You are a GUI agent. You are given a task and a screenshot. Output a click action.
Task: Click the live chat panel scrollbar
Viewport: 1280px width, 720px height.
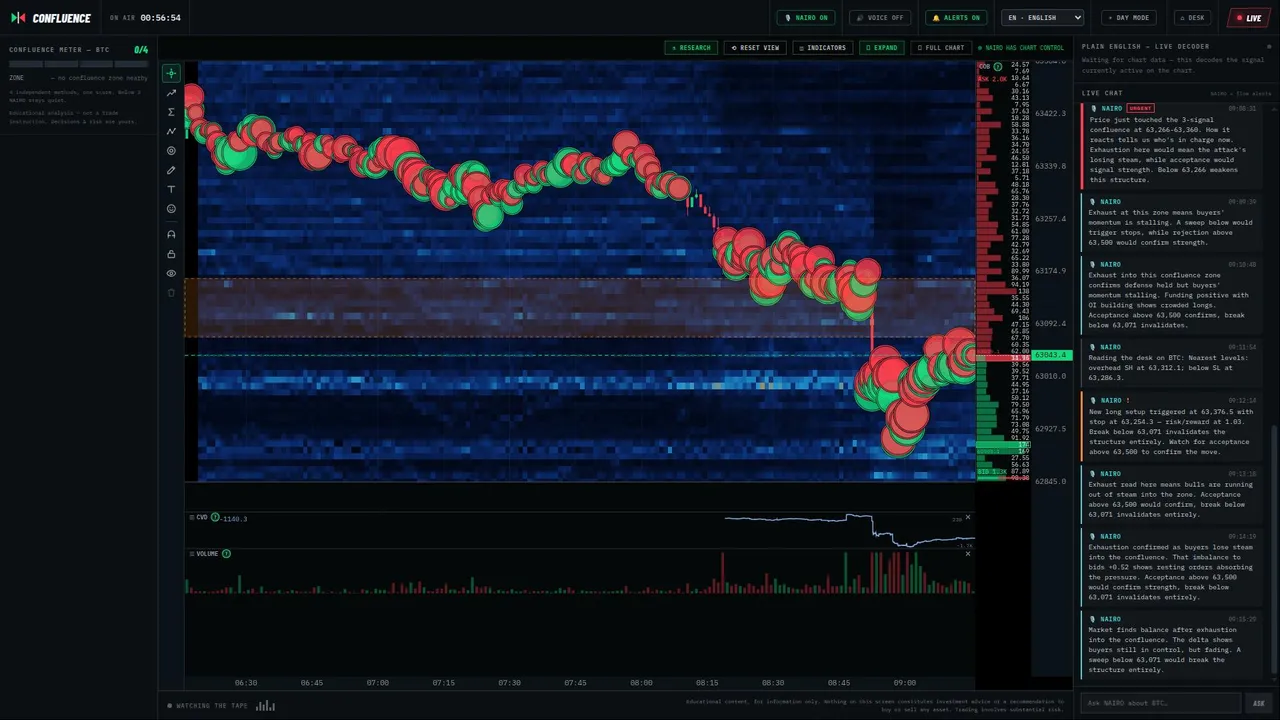pyautogui.click(x=1273, y=550)
